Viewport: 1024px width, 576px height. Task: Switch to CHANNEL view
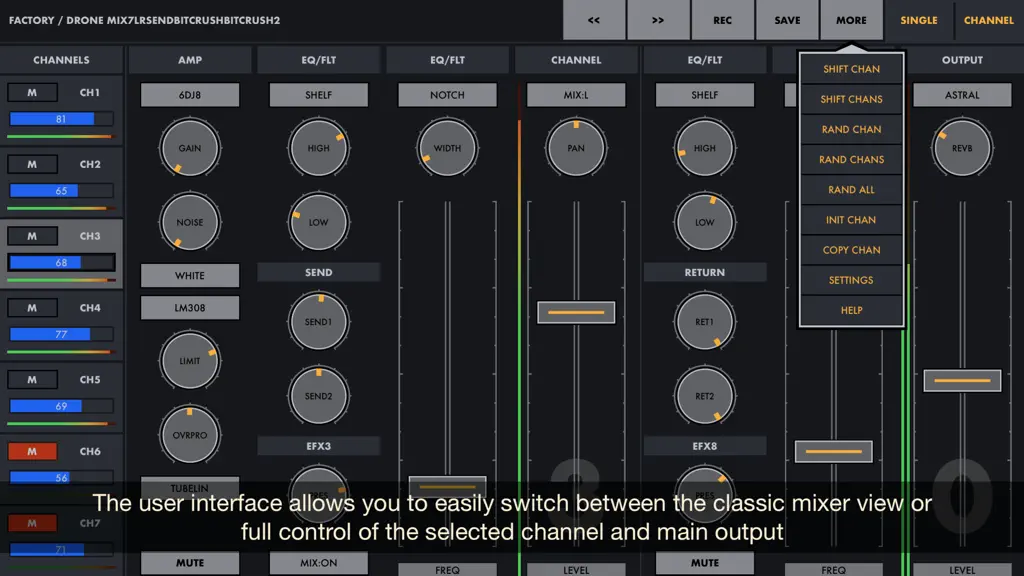coord(989,20)
